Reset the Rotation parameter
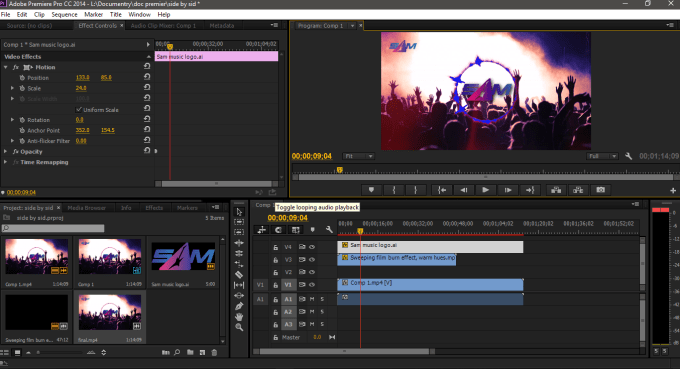Screen dimensions: 680x369 coord(147,119)
